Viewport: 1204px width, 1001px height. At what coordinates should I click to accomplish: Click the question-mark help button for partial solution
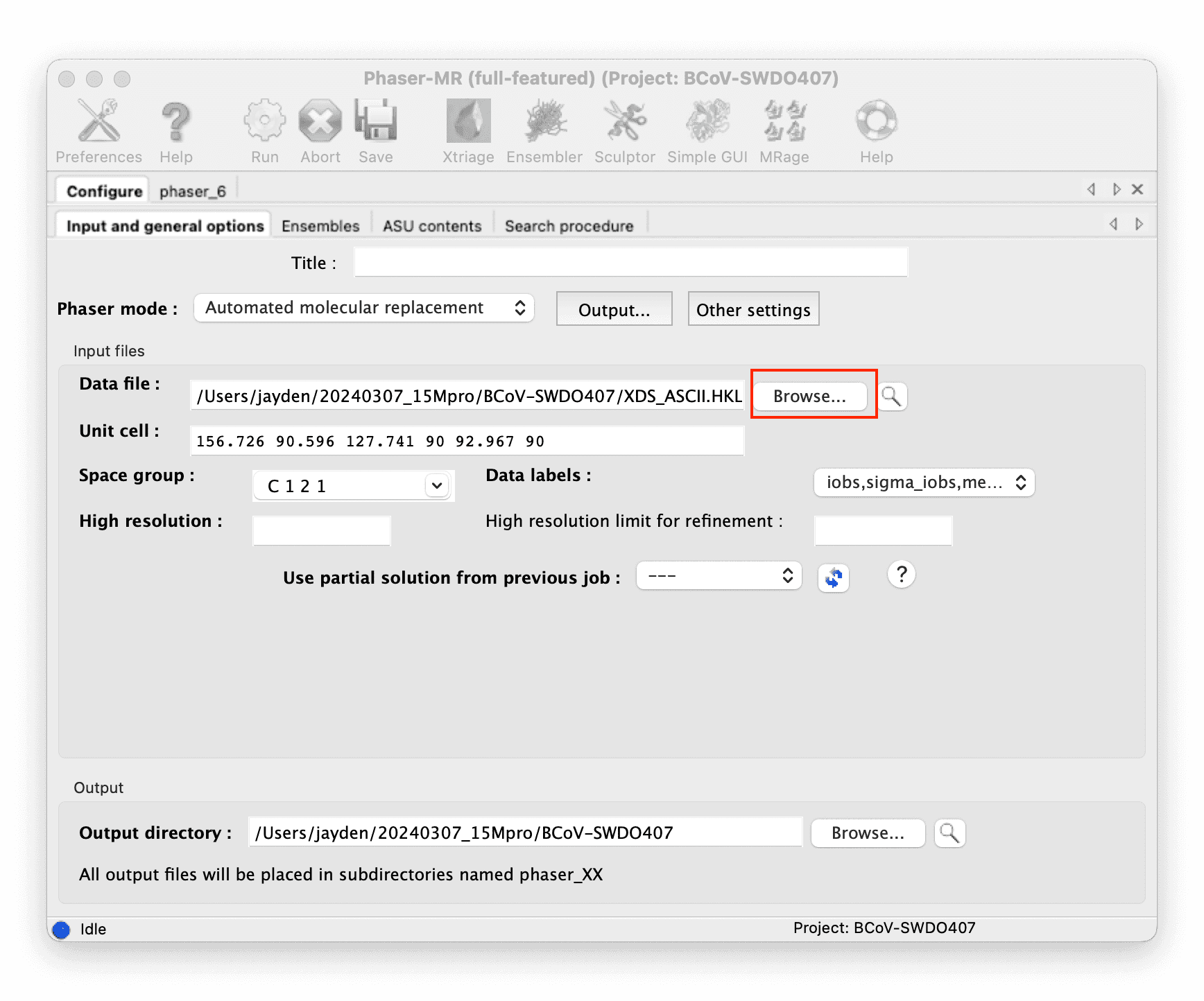pyautogui.click(x=901, y=575)
